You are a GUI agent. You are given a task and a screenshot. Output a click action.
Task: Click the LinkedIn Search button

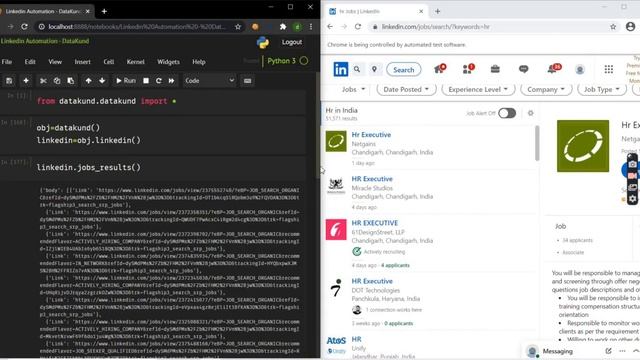click(404, 70)
